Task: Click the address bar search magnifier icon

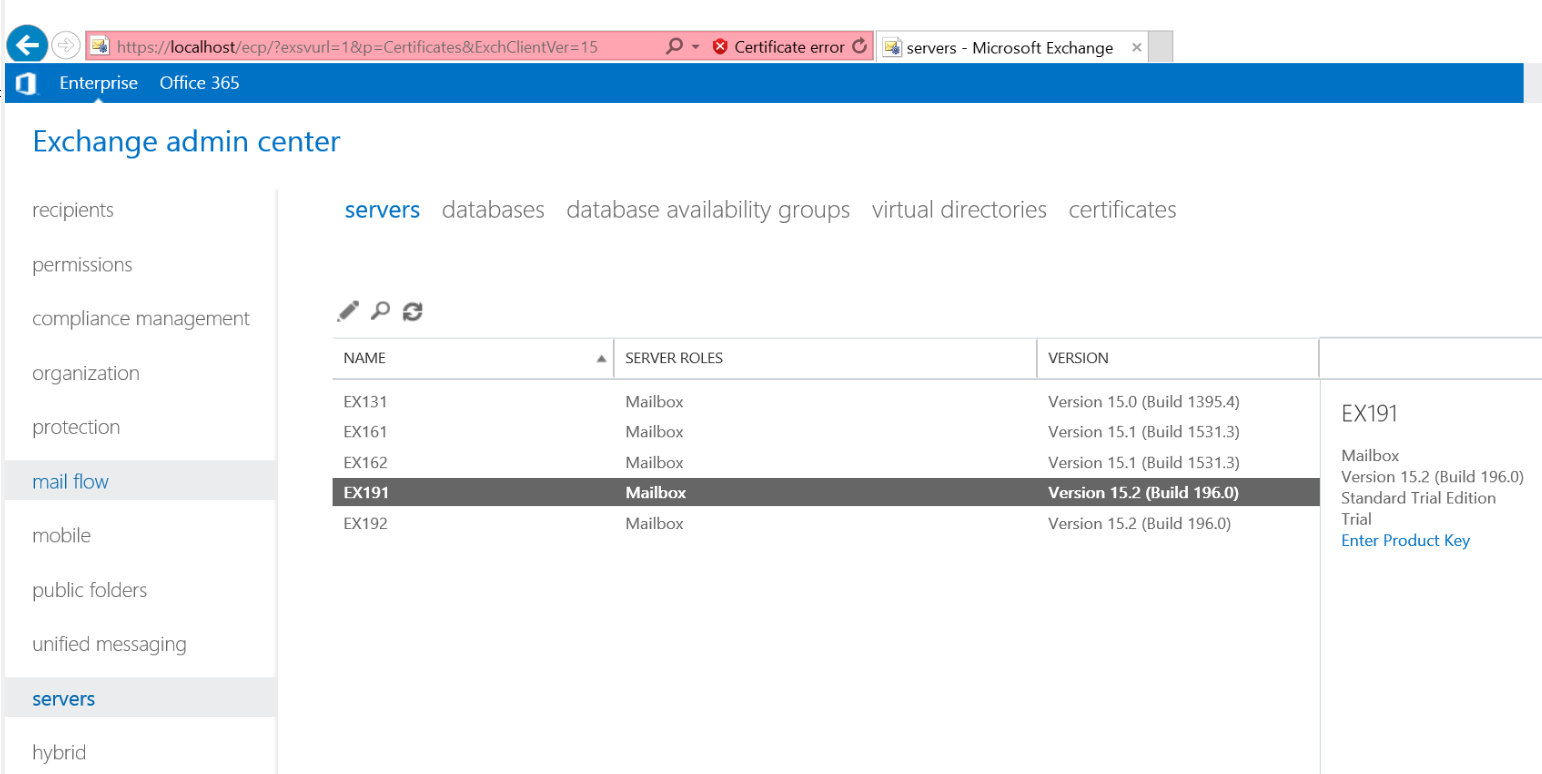Action: pyautogui.click(x=675, y=46)
